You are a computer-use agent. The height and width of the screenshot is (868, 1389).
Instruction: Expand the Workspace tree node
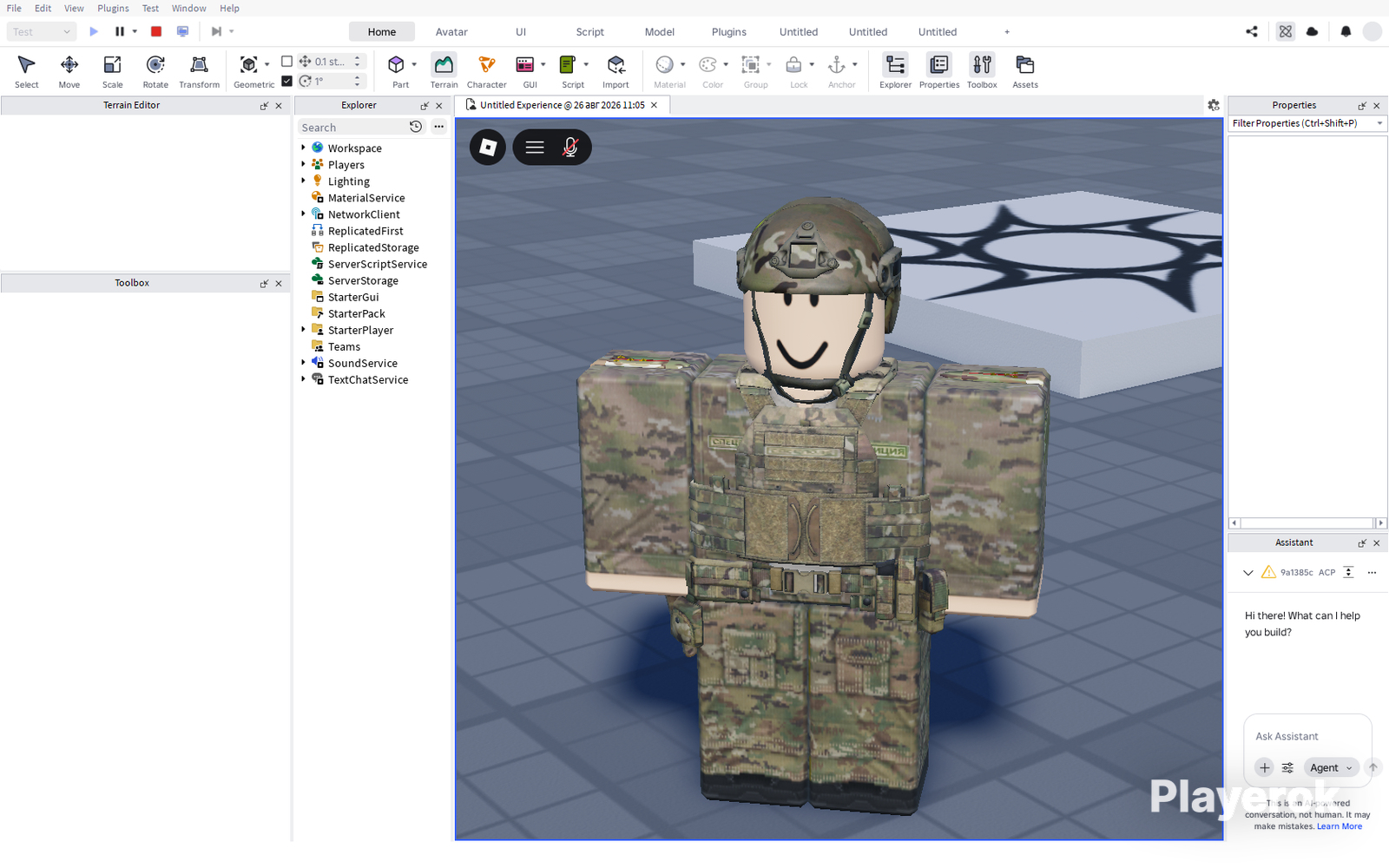[303, 148]
